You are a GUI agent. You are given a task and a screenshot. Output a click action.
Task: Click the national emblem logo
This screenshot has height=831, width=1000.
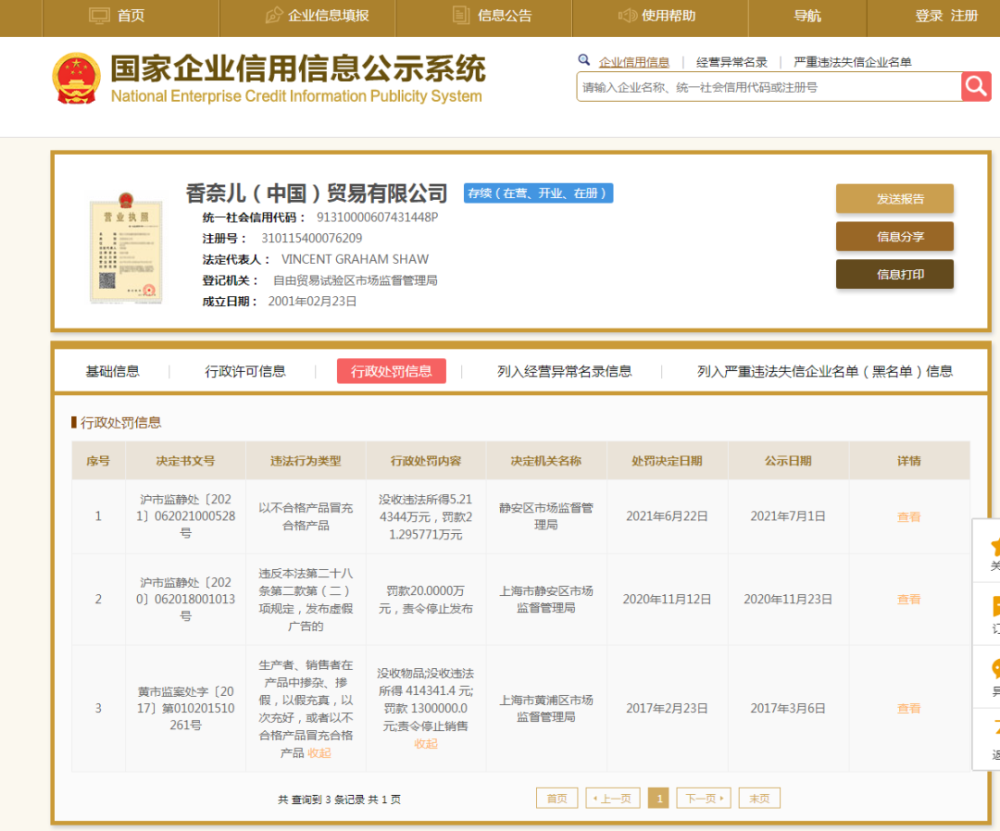77,78
